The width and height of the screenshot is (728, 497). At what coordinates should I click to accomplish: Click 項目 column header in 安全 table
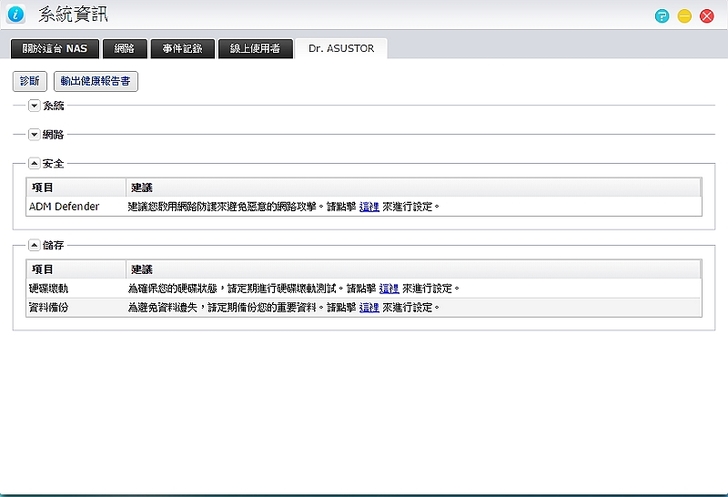coord(43,187)
